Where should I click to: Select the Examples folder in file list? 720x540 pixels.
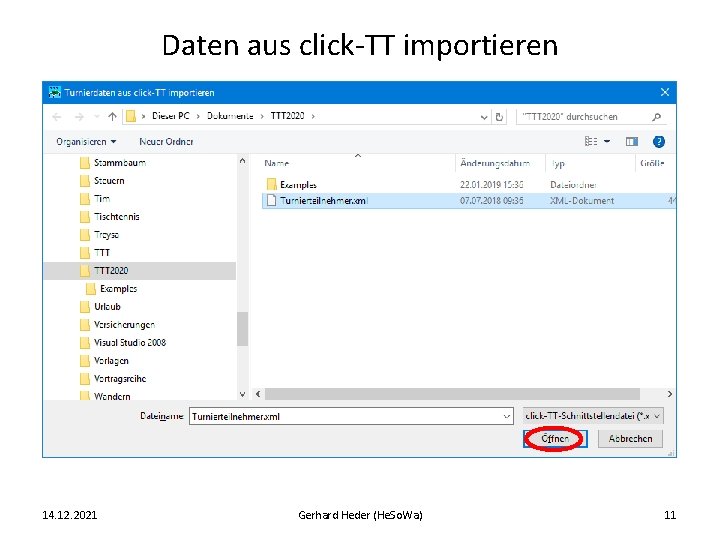(298, 185)
